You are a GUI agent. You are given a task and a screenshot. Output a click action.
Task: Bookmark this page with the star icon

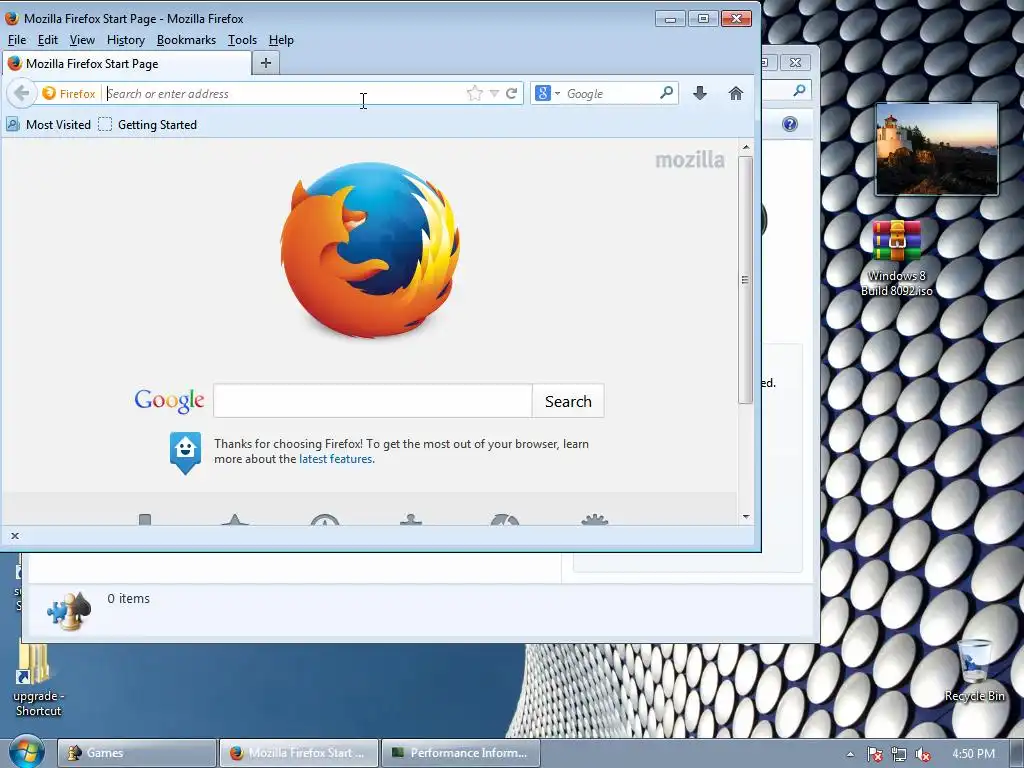coord(475,93)
